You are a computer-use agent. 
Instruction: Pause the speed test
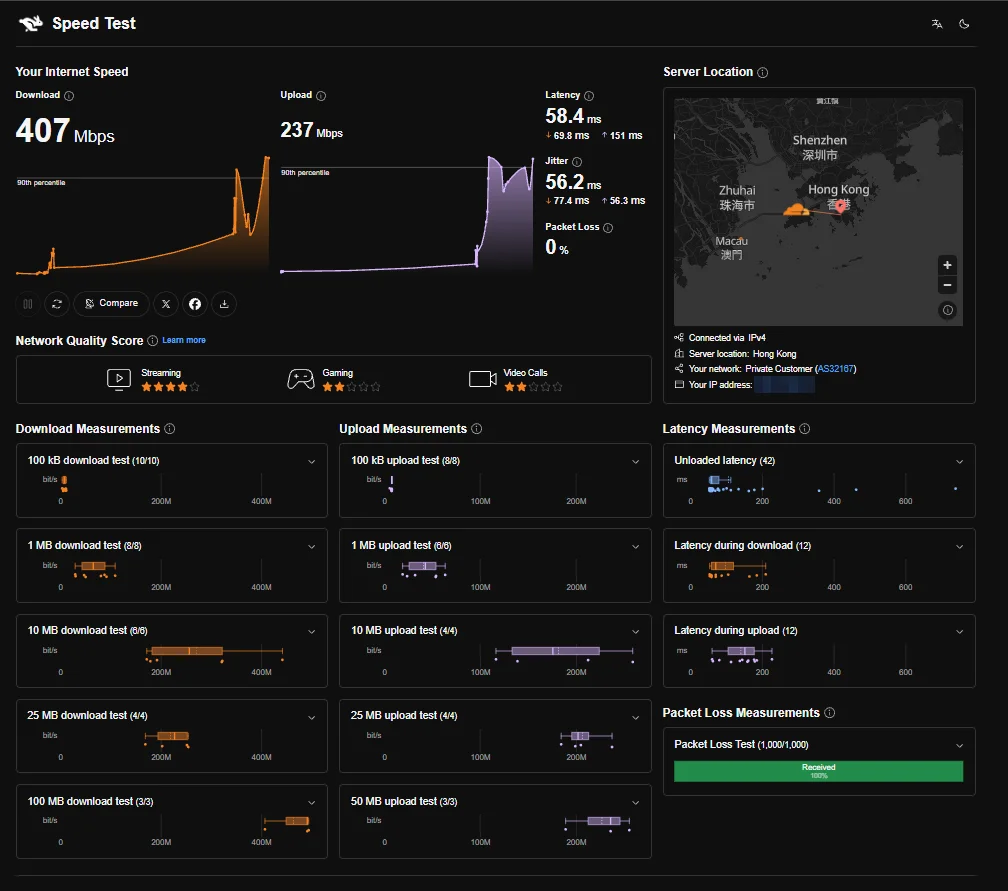(x=28, y=303)
